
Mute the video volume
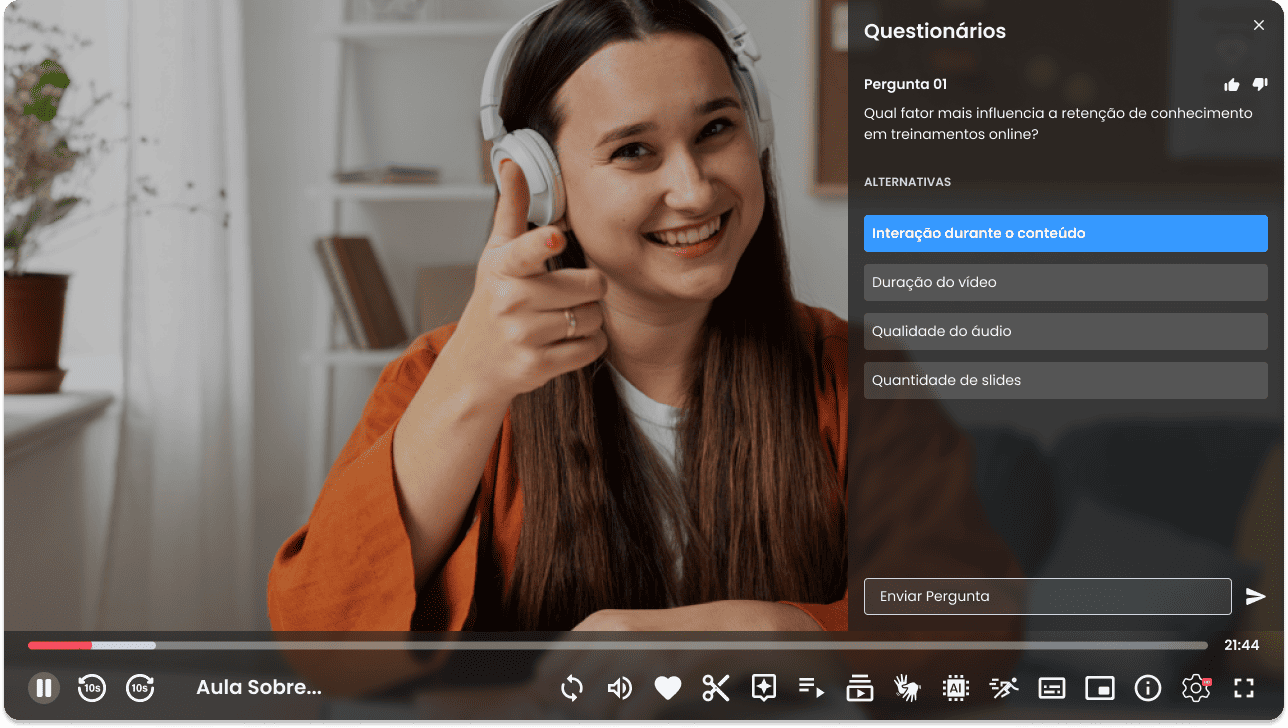(620, 688)
